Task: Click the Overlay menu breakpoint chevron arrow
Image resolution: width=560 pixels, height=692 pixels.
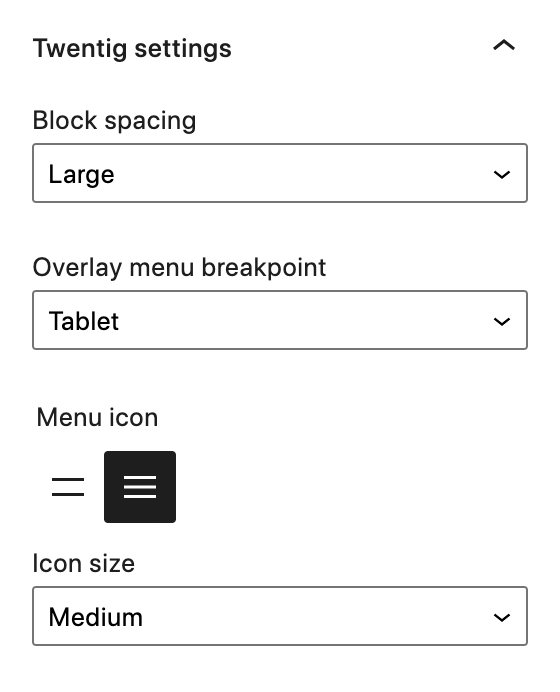Action: 502,321
